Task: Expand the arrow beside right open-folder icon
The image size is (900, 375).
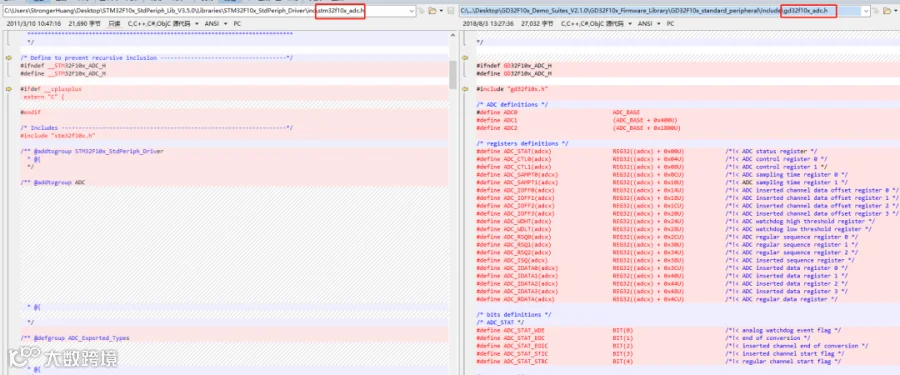Action: point(896,11)
